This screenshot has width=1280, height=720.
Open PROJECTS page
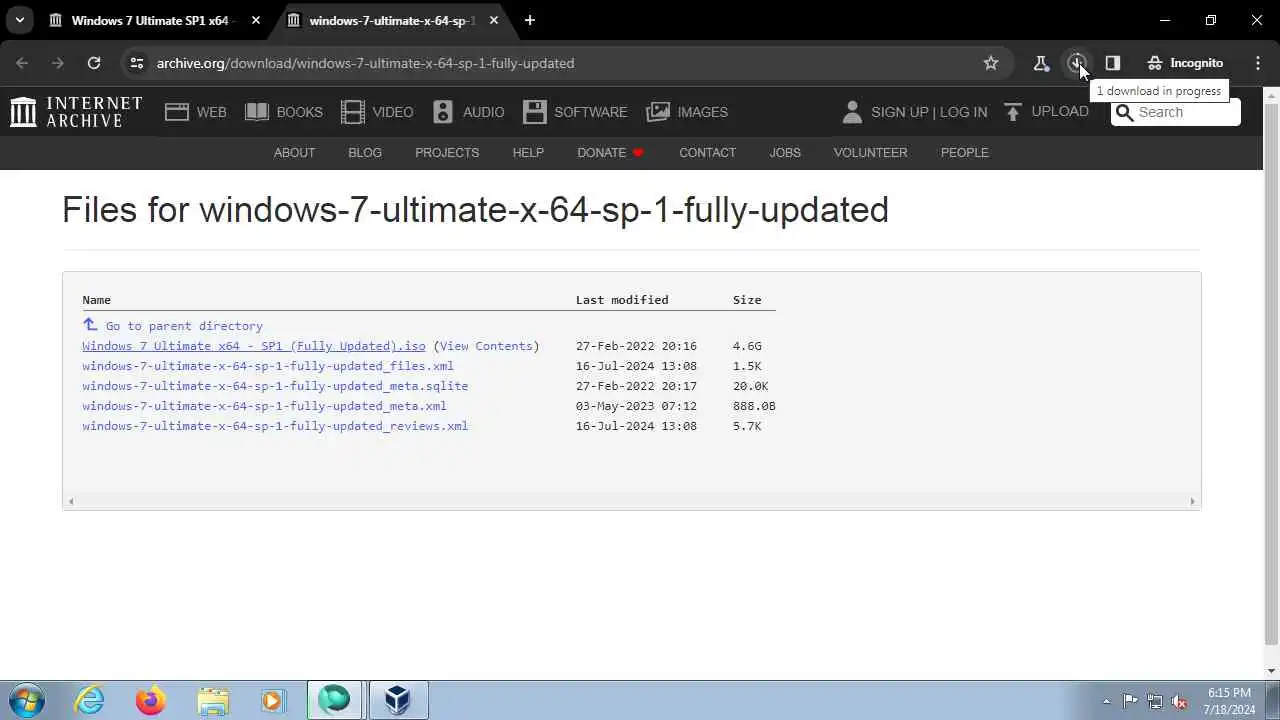click(x=447, y=153)
